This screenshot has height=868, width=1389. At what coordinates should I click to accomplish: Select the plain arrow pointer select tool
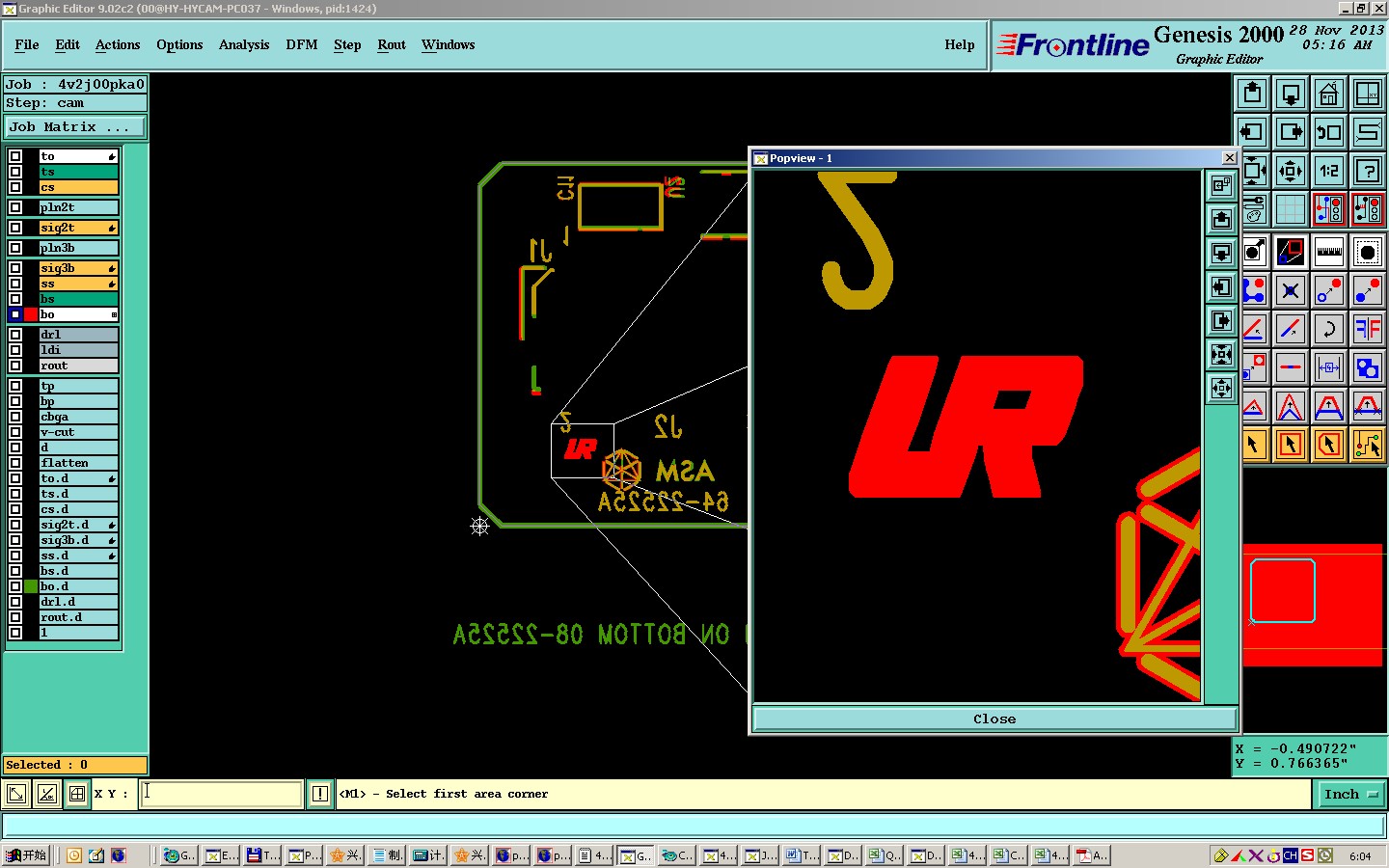1254,445
